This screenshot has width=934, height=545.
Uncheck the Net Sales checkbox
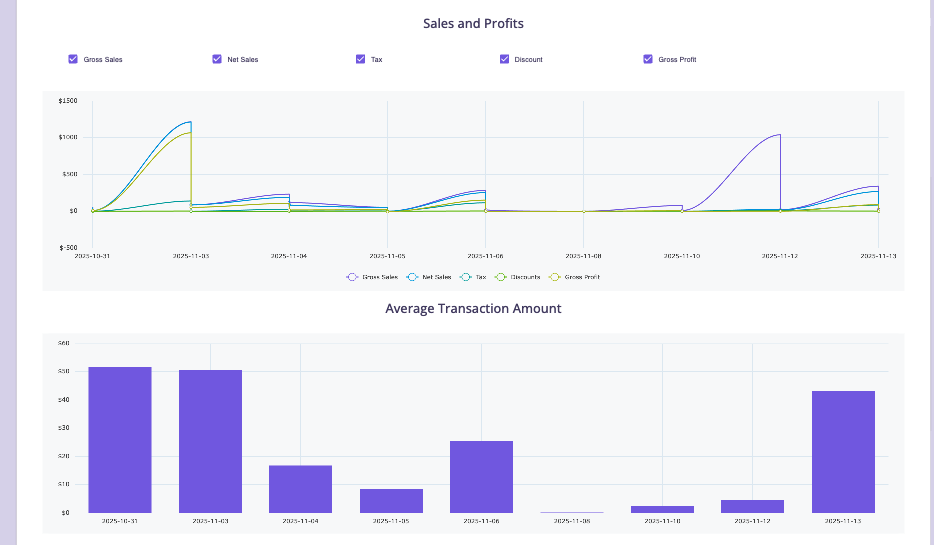(217, 59)
